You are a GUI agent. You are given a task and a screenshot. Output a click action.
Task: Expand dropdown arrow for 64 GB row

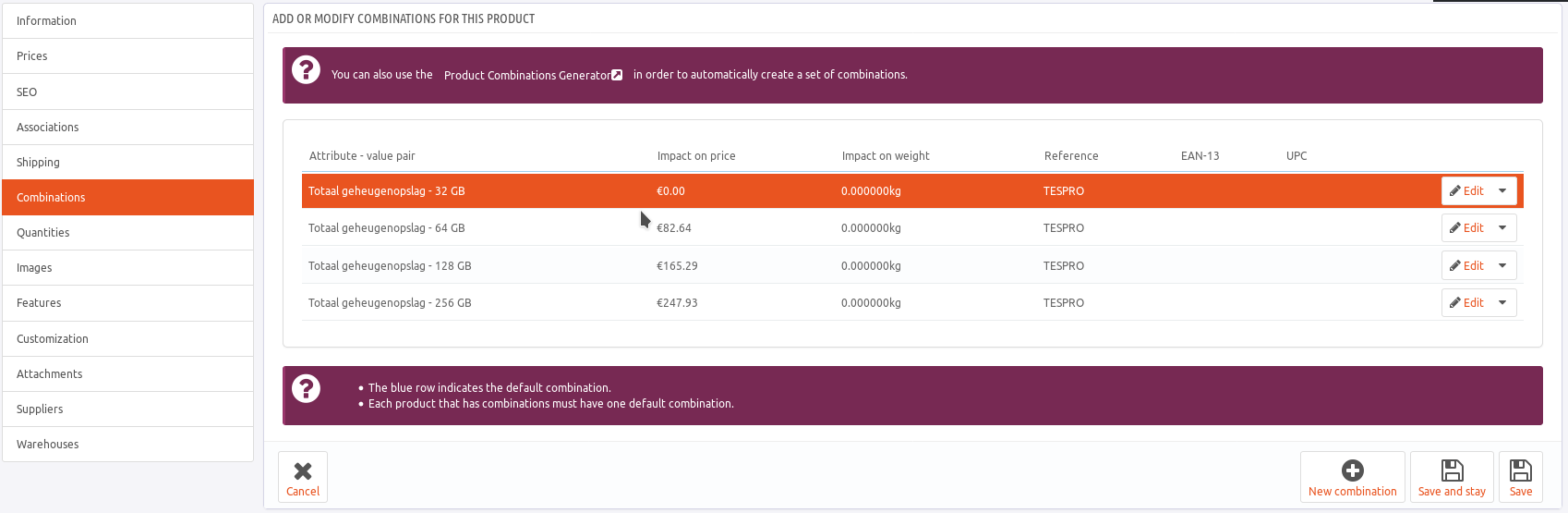tap(1502, 228)
